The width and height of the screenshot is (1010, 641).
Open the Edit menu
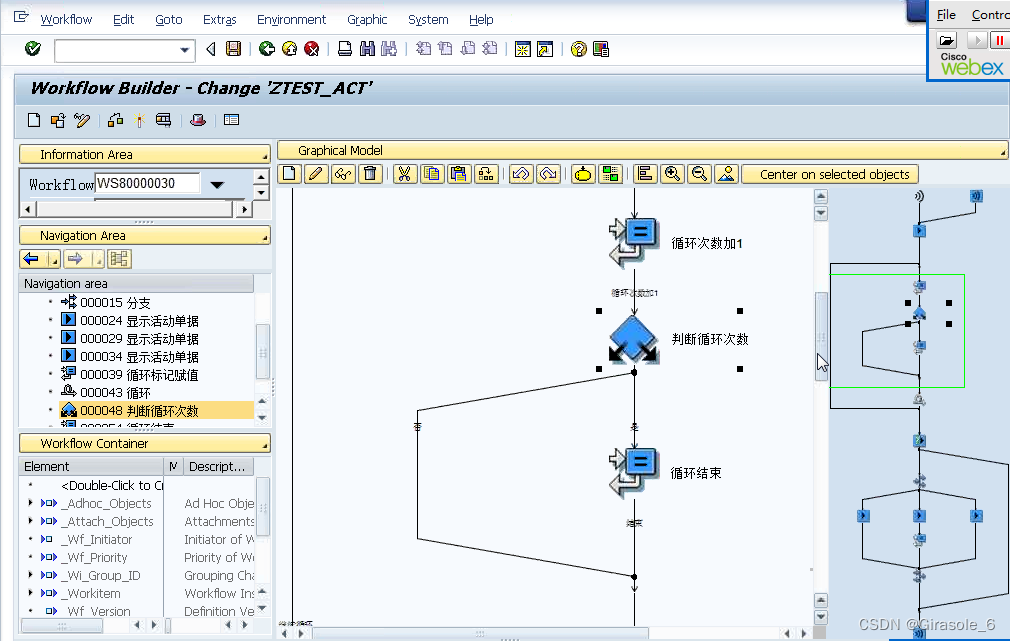pyautogui.click(x=123, y=19)
